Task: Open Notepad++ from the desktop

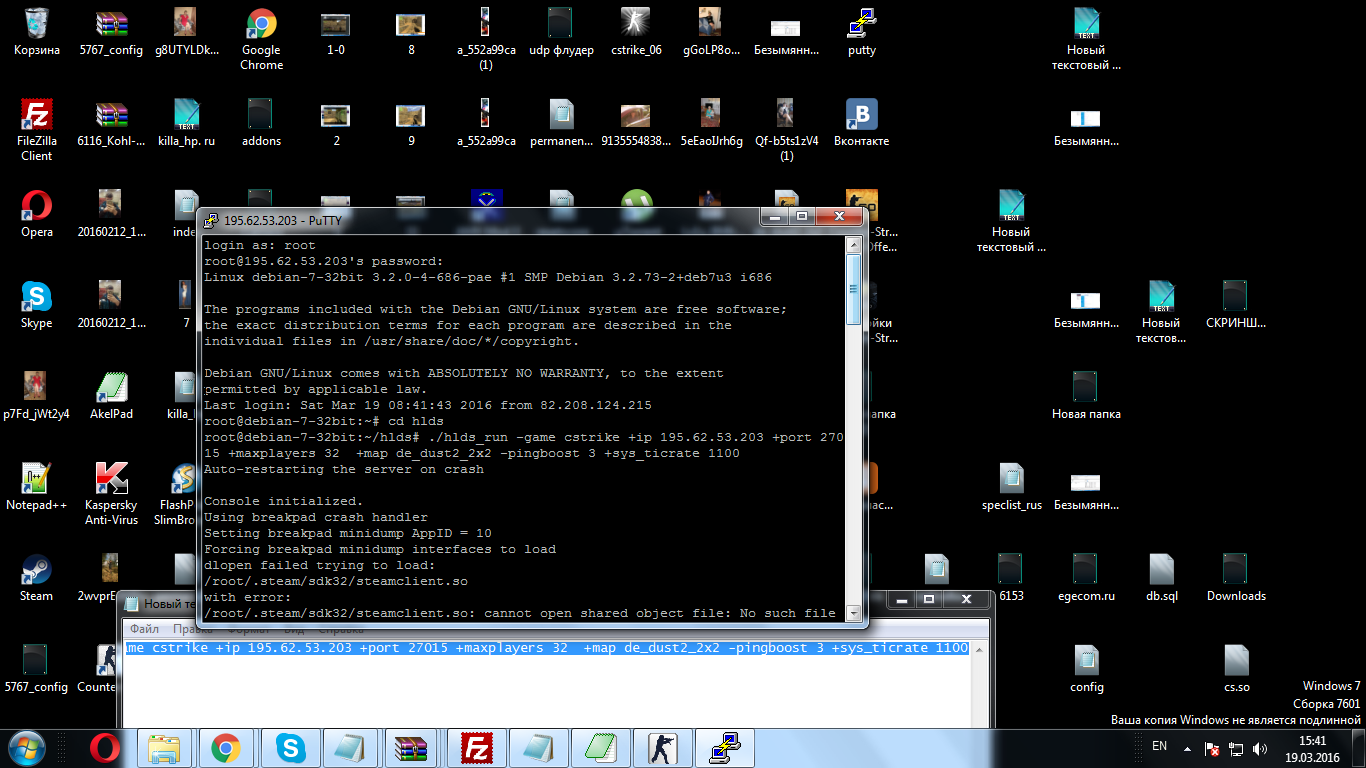Action: coord(37,487)
